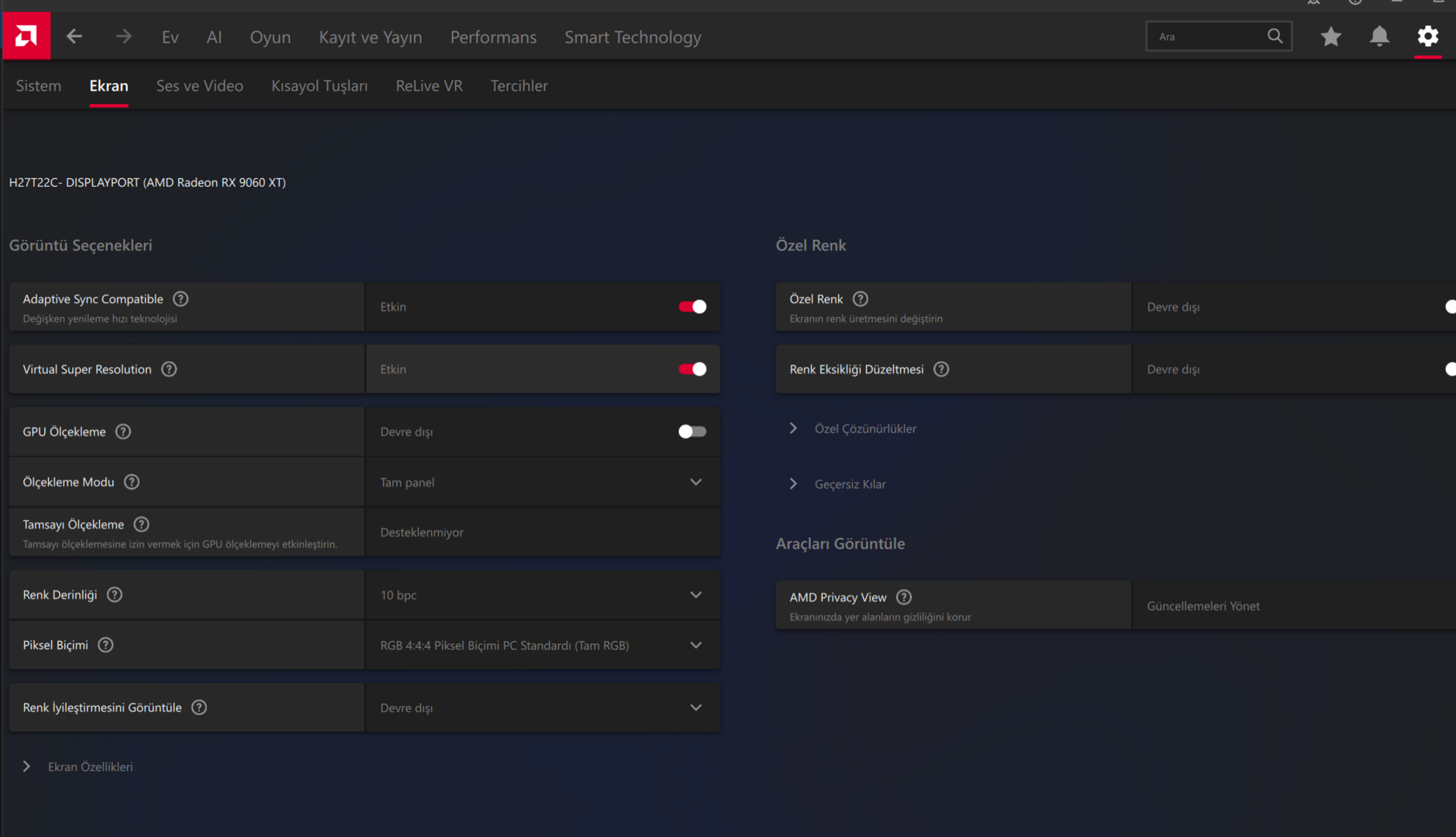The width and height of the screenshot is (1456, 837).
Task: Click the Araçları Görüntüle heading
Action: click(x=840, y=544)
